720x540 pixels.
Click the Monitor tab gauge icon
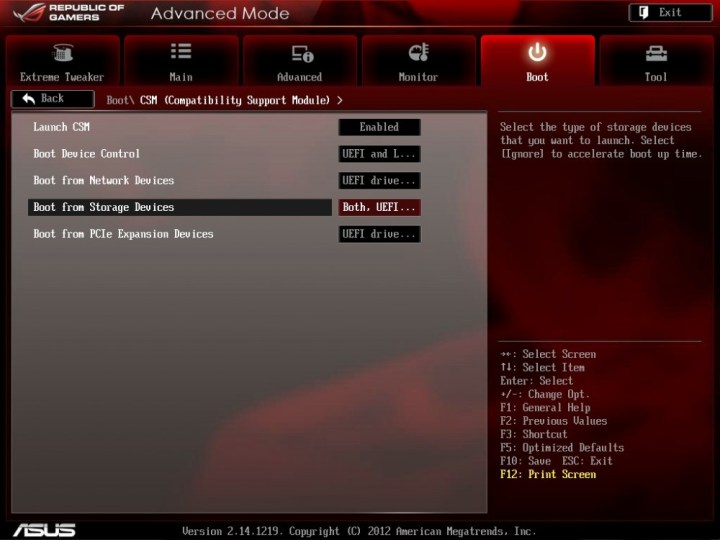[419, 53]
